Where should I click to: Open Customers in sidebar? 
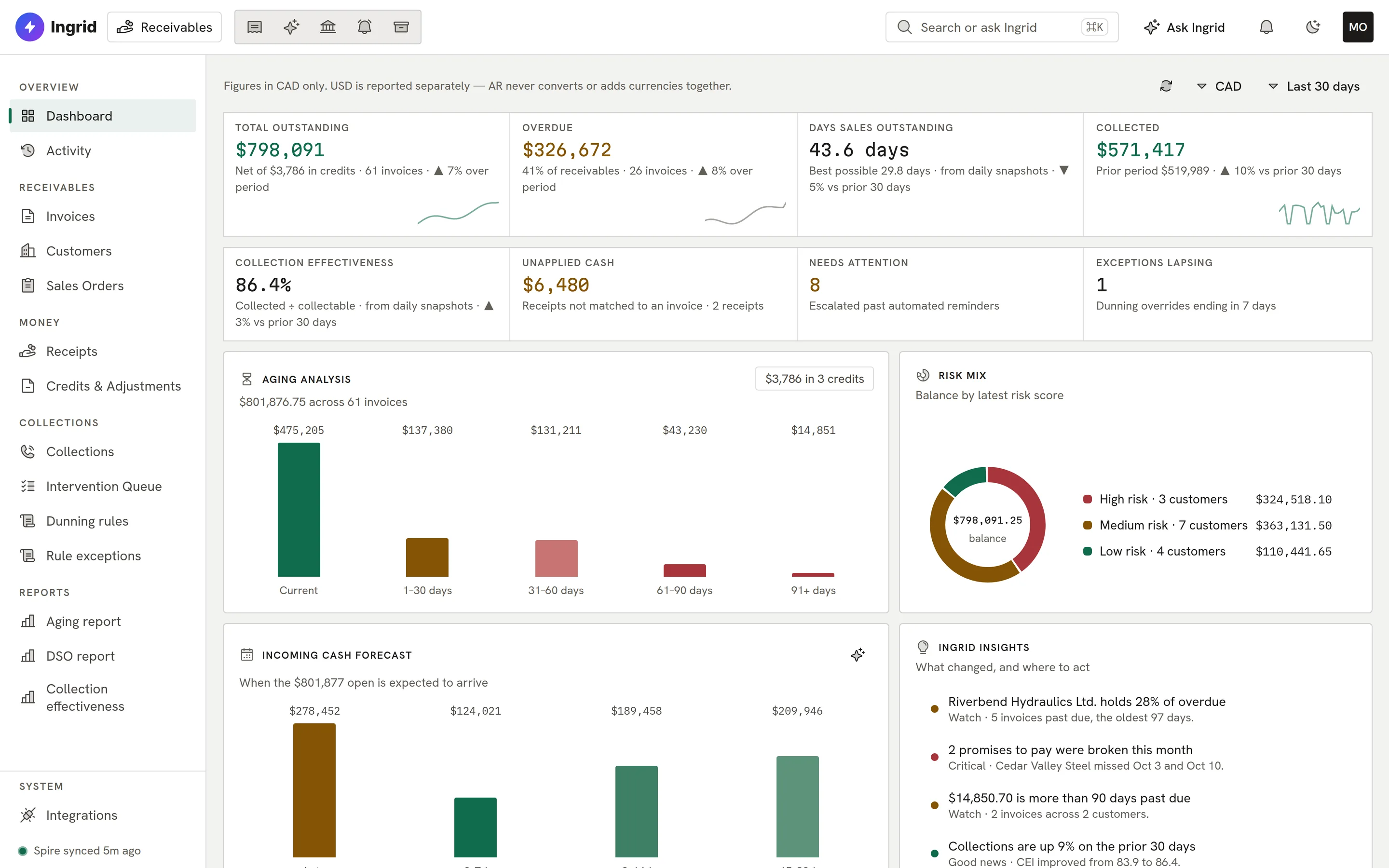click(x=103, y=251)
